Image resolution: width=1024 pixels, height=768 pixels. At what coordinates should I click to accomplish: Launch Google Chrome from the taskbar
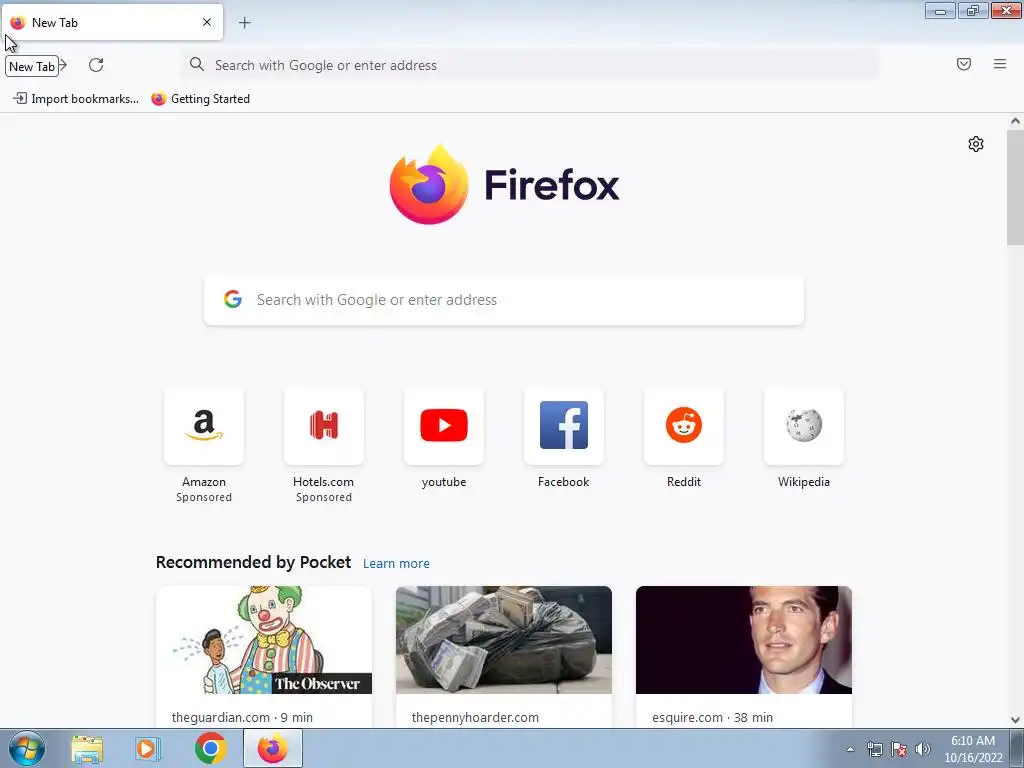tap(210, 748)
